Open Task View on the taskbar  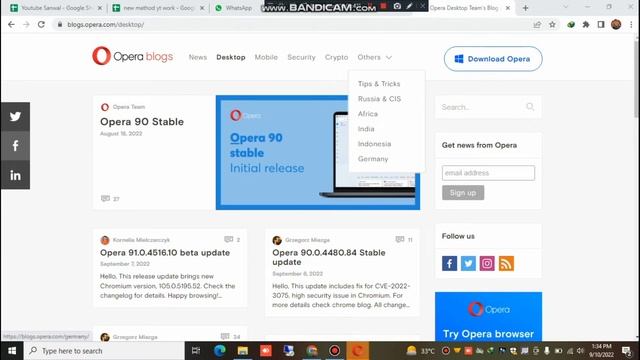[196, 351]
